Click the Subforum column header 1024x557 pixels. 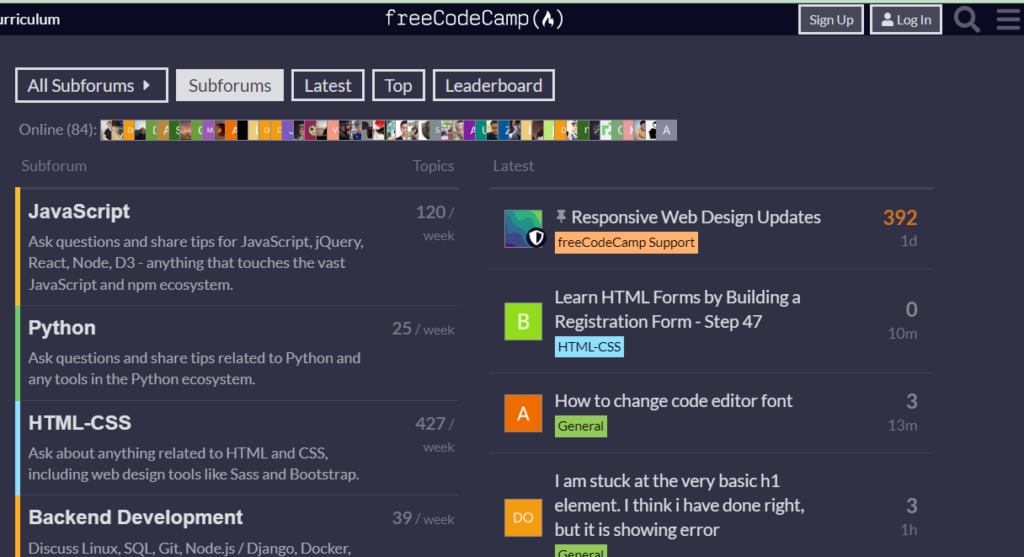54,166
